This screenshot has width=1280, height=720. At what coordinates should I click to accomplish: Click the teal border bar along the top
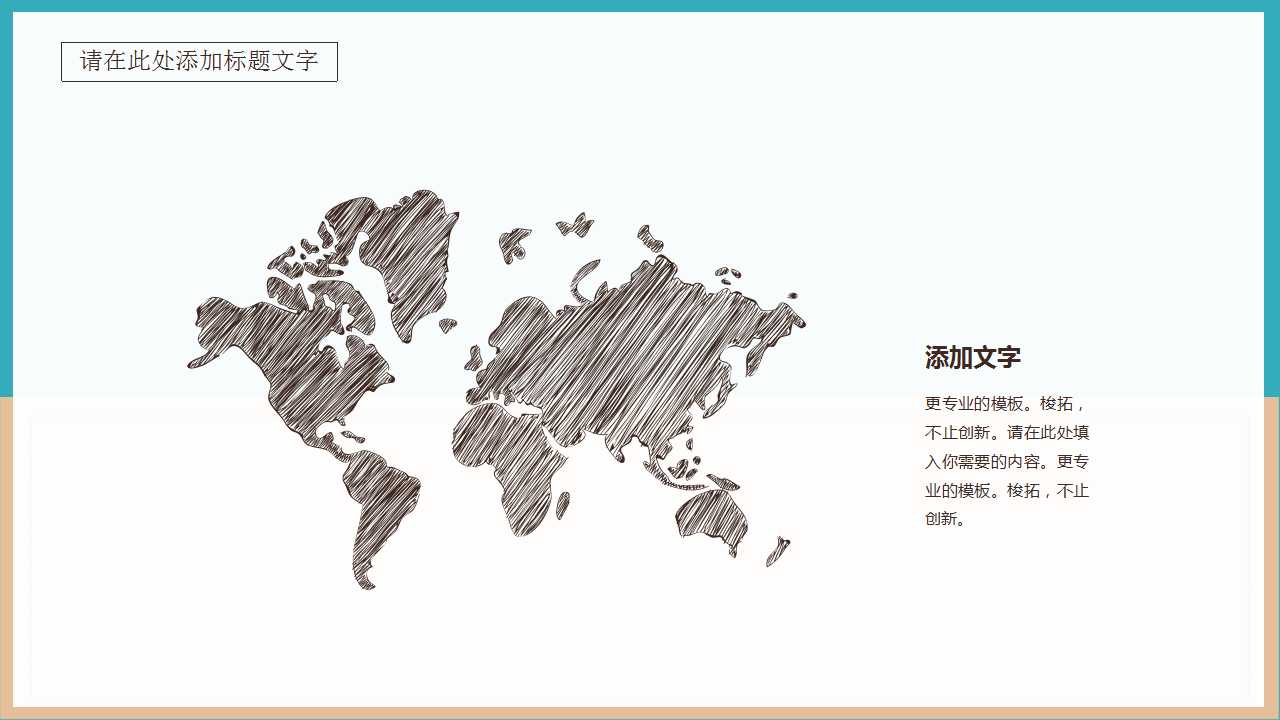[x=640, y=6]
